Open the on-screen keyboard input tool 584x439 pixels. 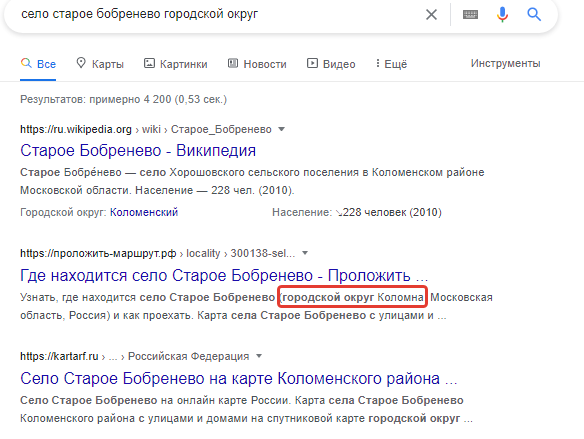(470, 15)
